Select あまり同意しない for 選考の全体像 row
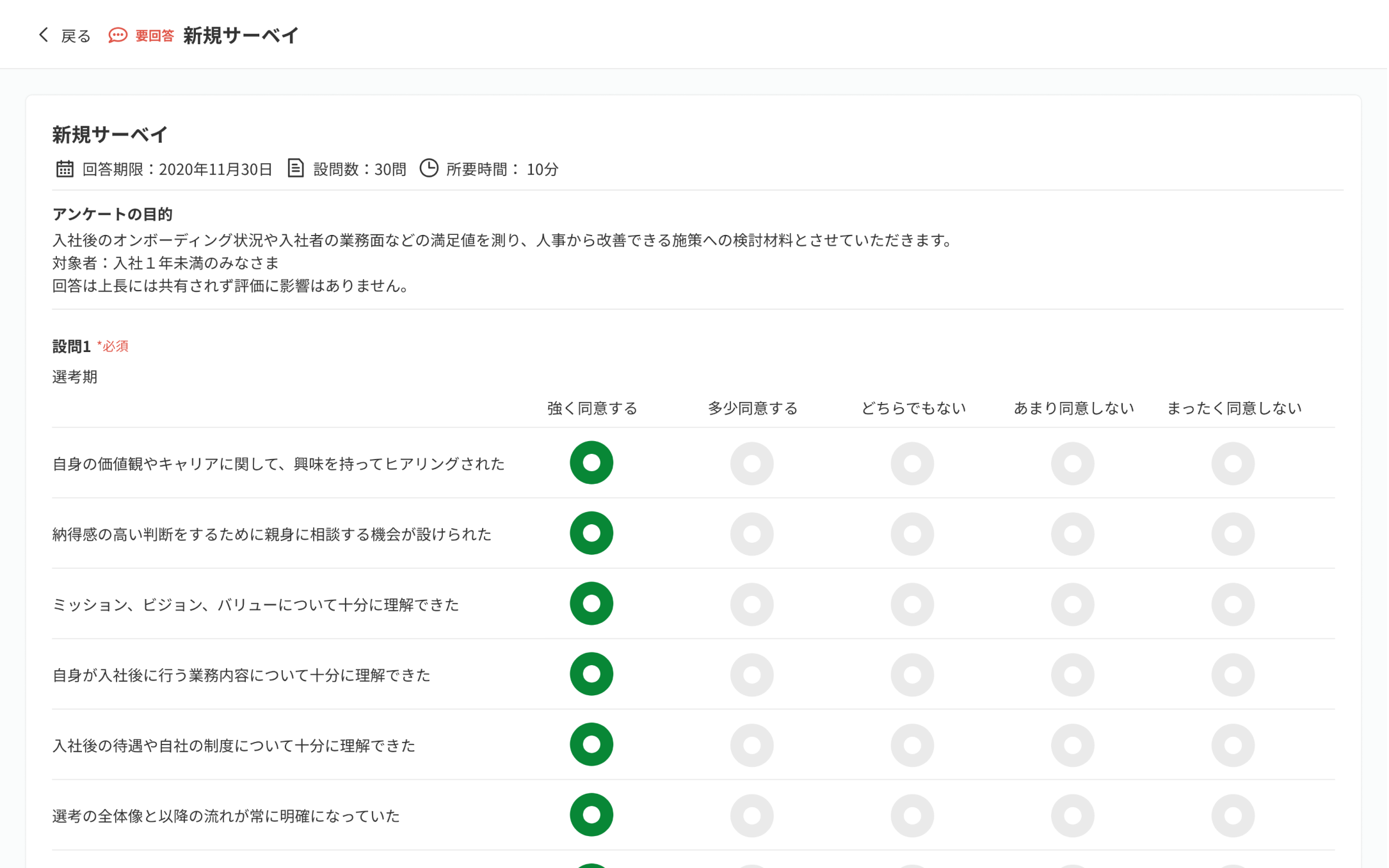The image size is (1389, 868). [1072, 815]
